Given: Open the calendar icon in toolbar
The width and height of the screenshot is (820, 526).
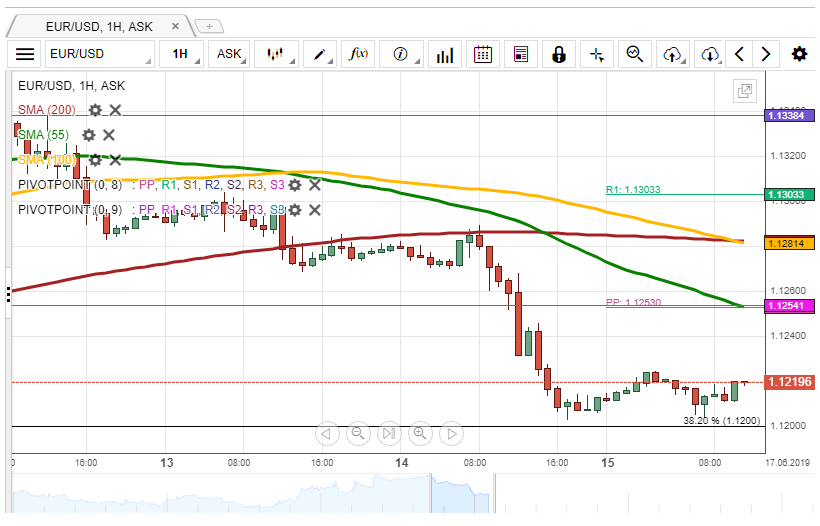Looking at the screenshot, I should 483,54.
